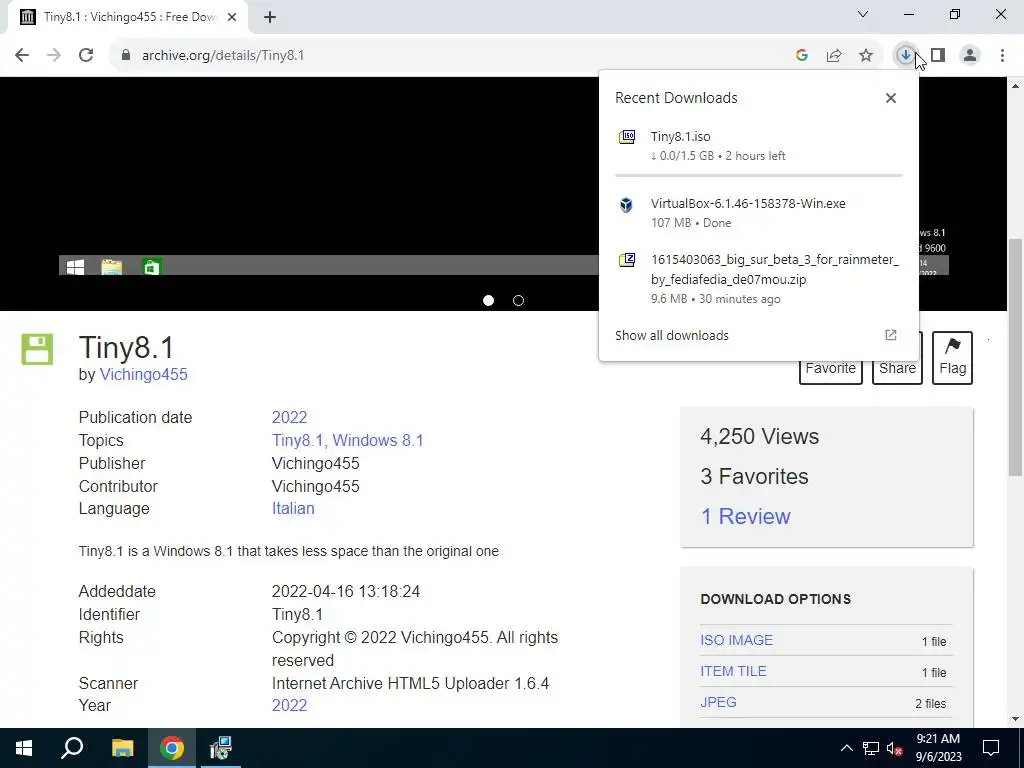The width and height of the screenshot is (1024, 768).
Task: Click the green floppy disk software icon
Action: (x=37, y=349)
